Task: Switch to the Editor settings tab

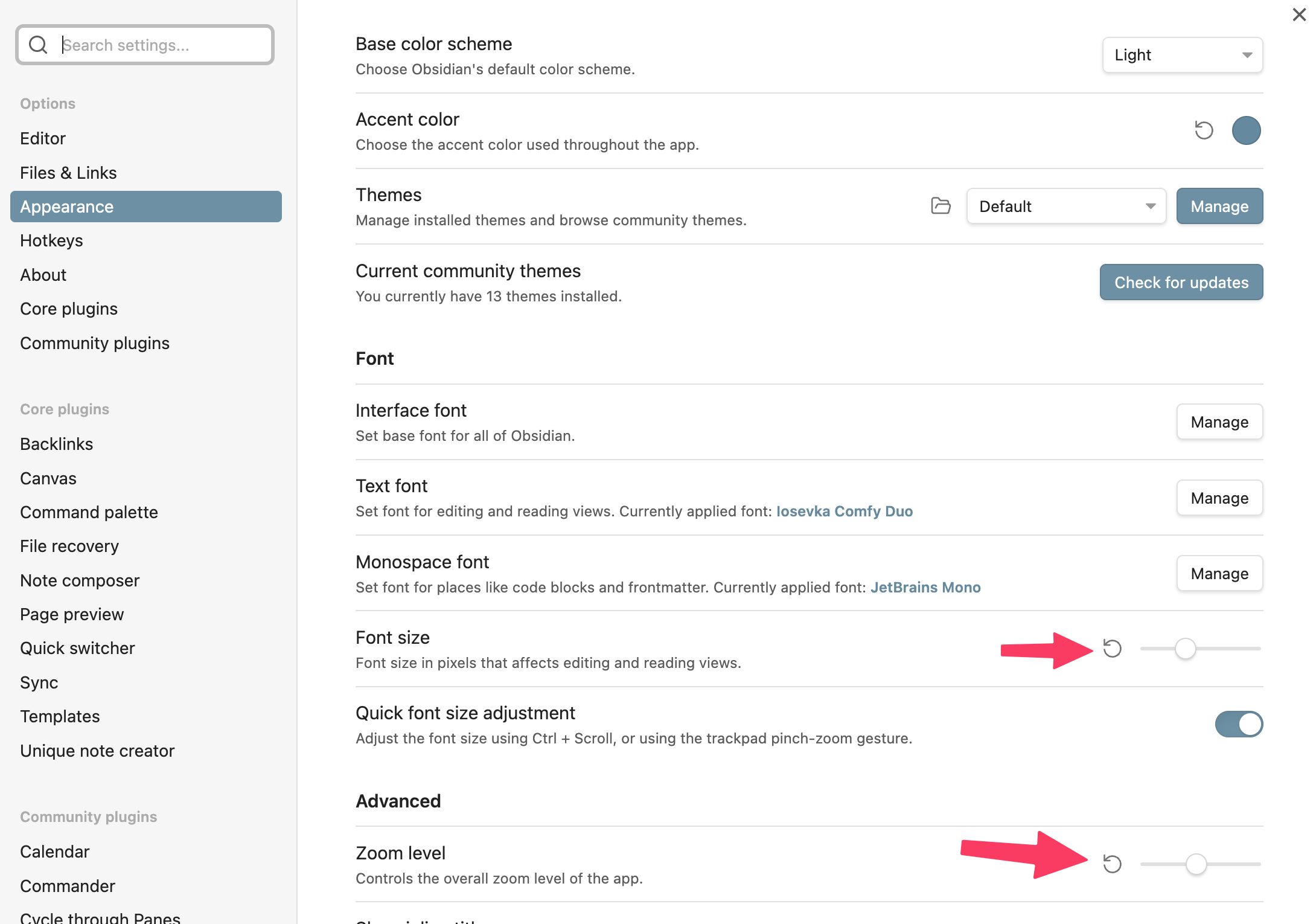Action: [42, 138]
